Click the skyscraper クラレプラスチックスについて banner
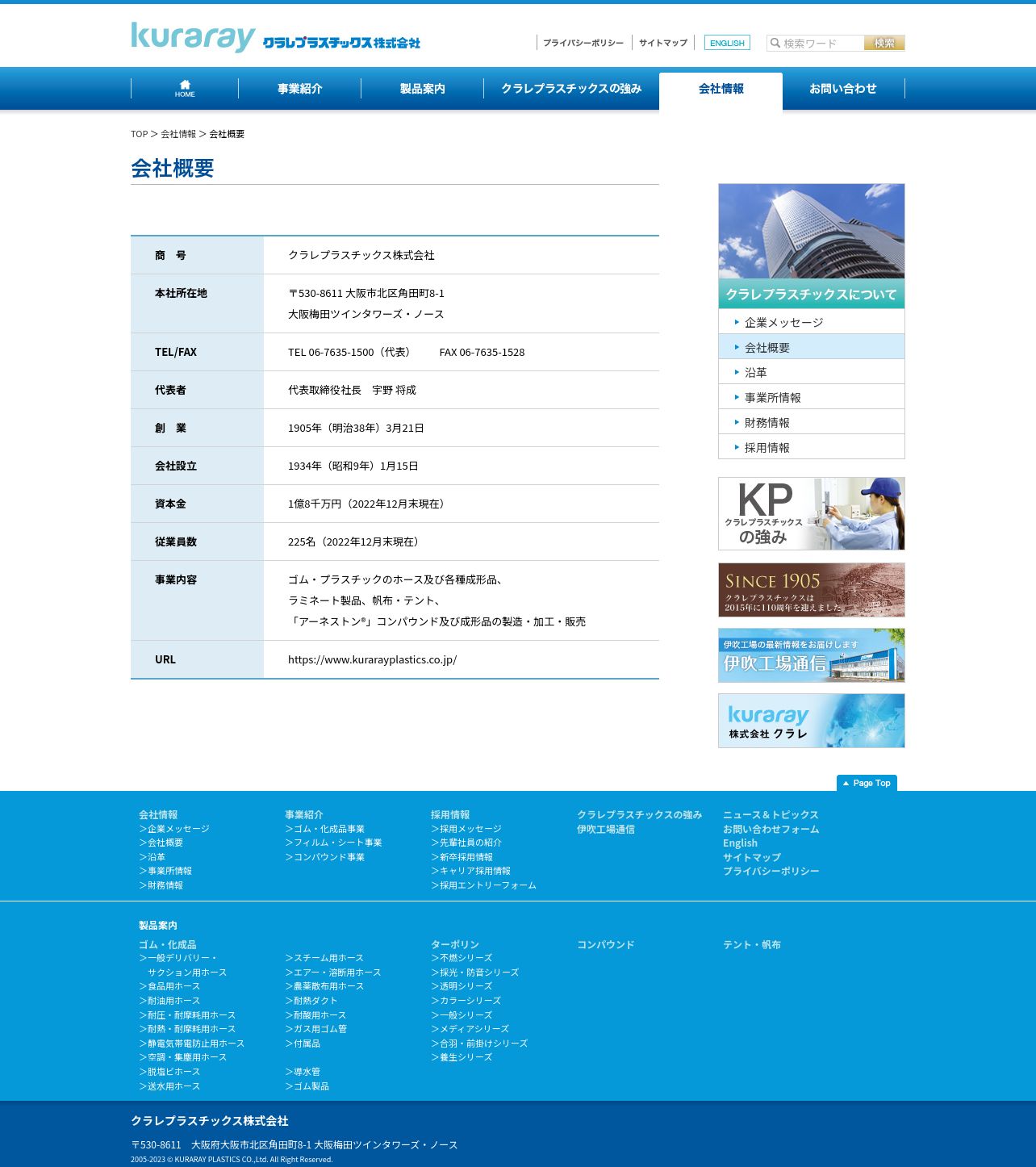The height and width of the screenshot is (1167, 1036). point(812,246)
